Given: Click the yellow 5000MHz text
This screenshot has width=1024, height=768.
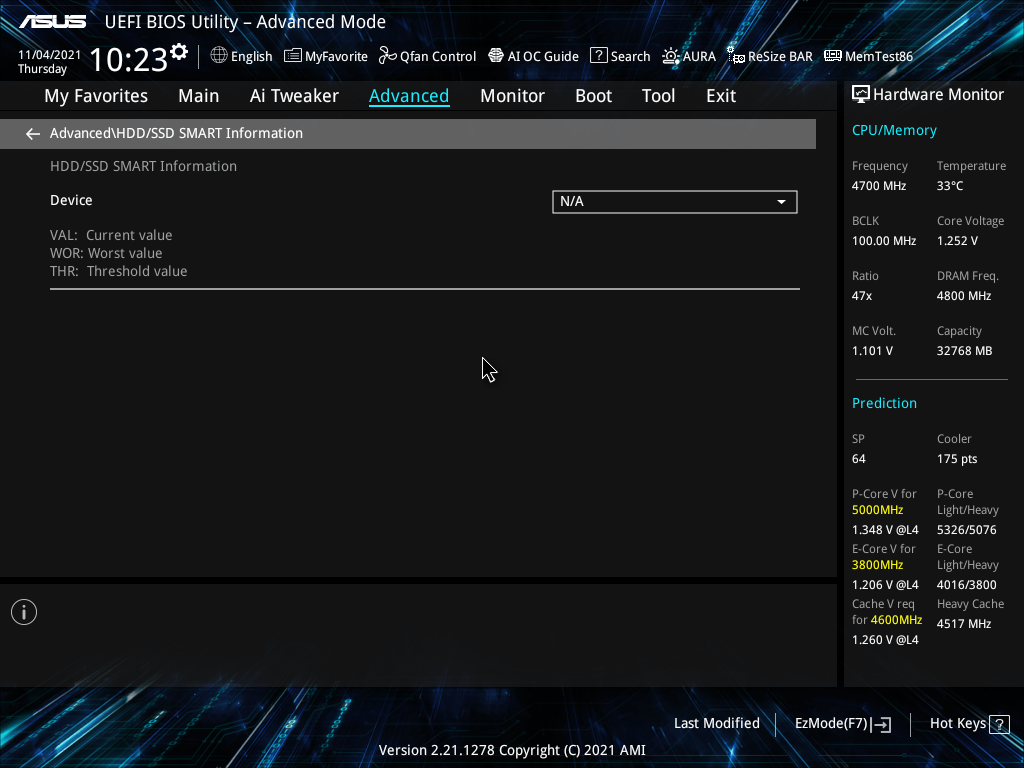Looking at the screenshot, I should point(877,510).
